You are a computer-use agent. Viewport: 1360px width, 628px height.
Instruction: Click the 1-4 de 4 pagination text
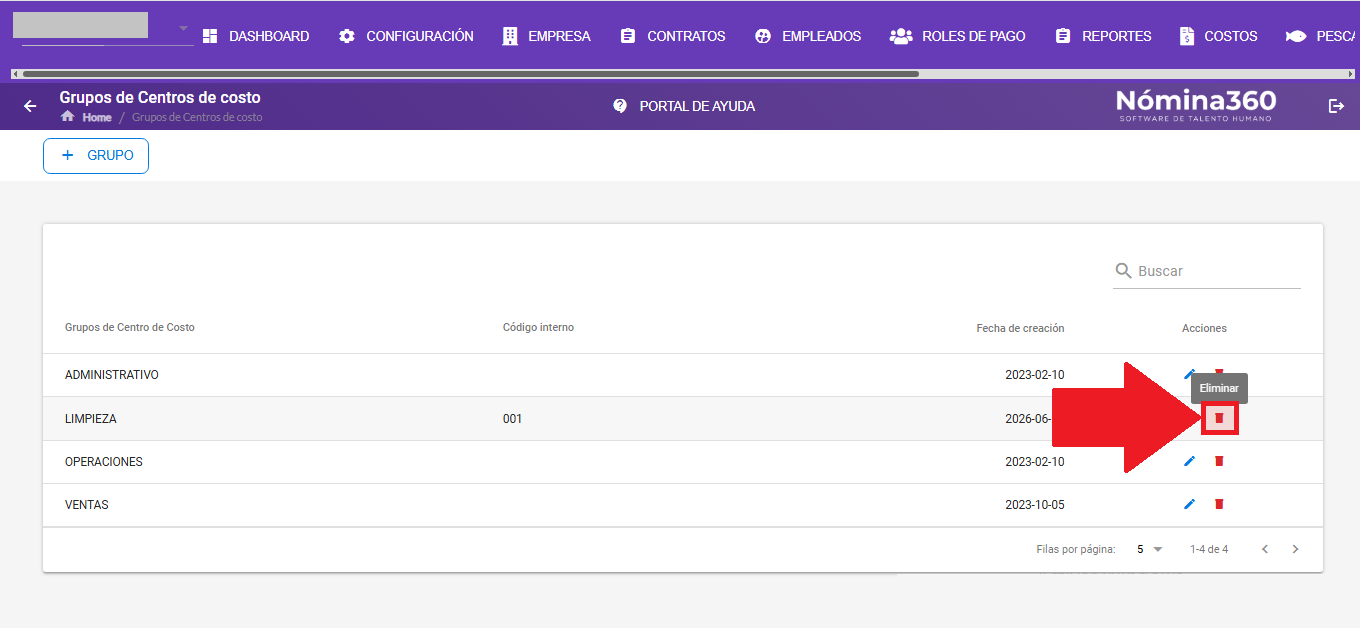click(x=1209, y=549)
